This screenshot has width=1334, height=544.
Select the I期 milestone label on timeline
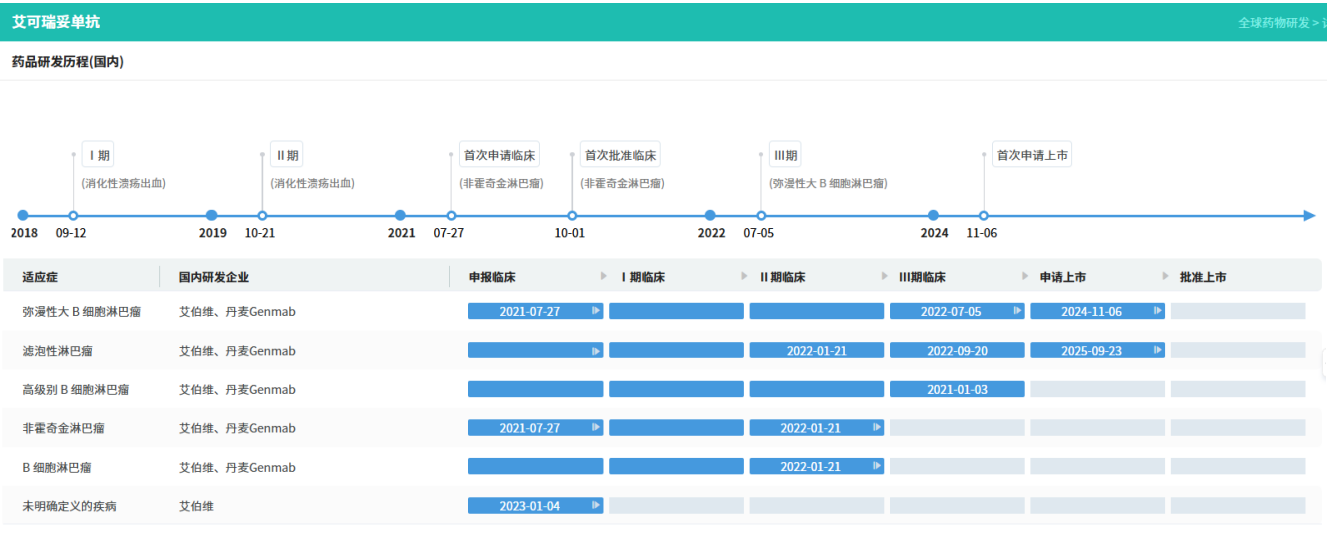[x=98, y=155]
